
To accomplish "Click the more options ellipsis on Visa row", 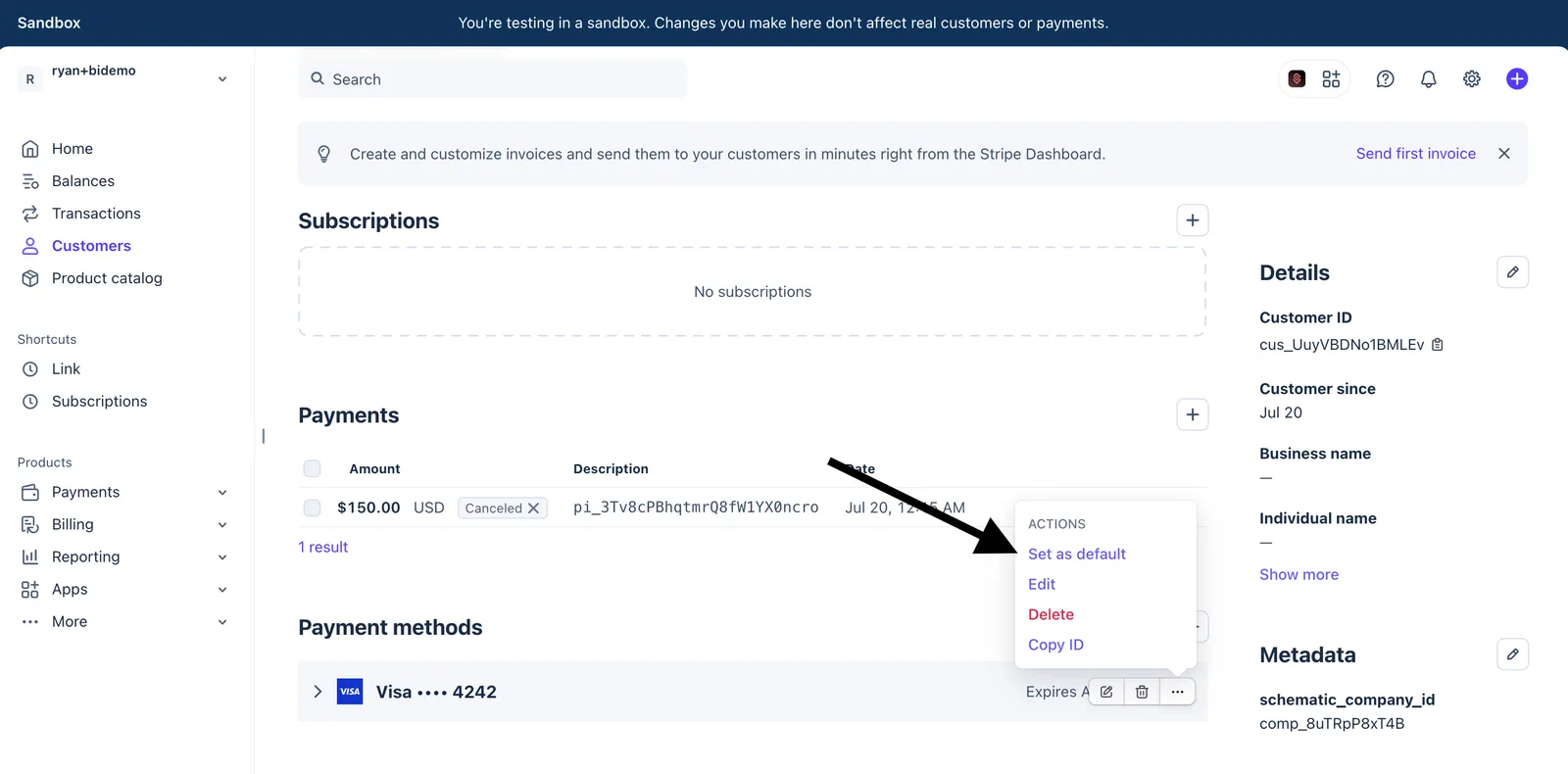I will [1177, 692].
